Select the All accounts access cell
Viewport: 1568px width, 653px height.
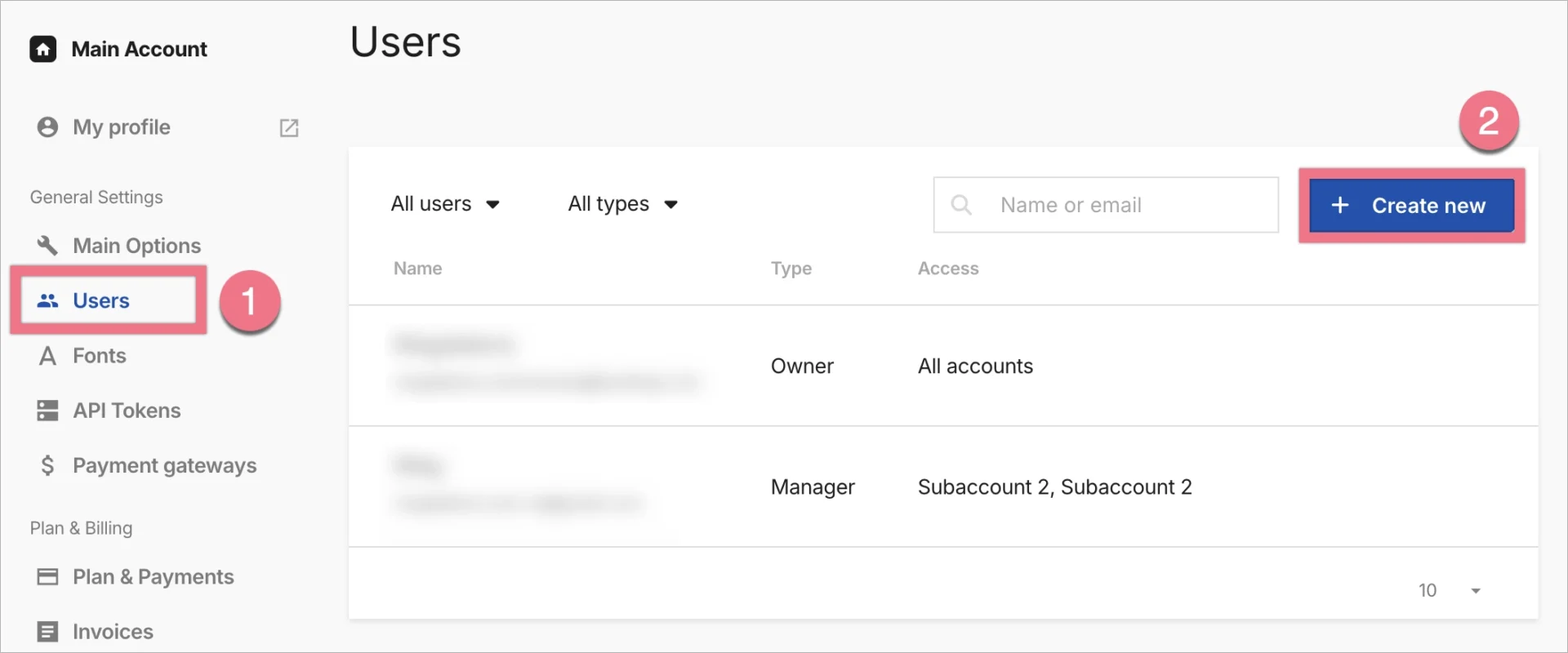pos(975,366)
